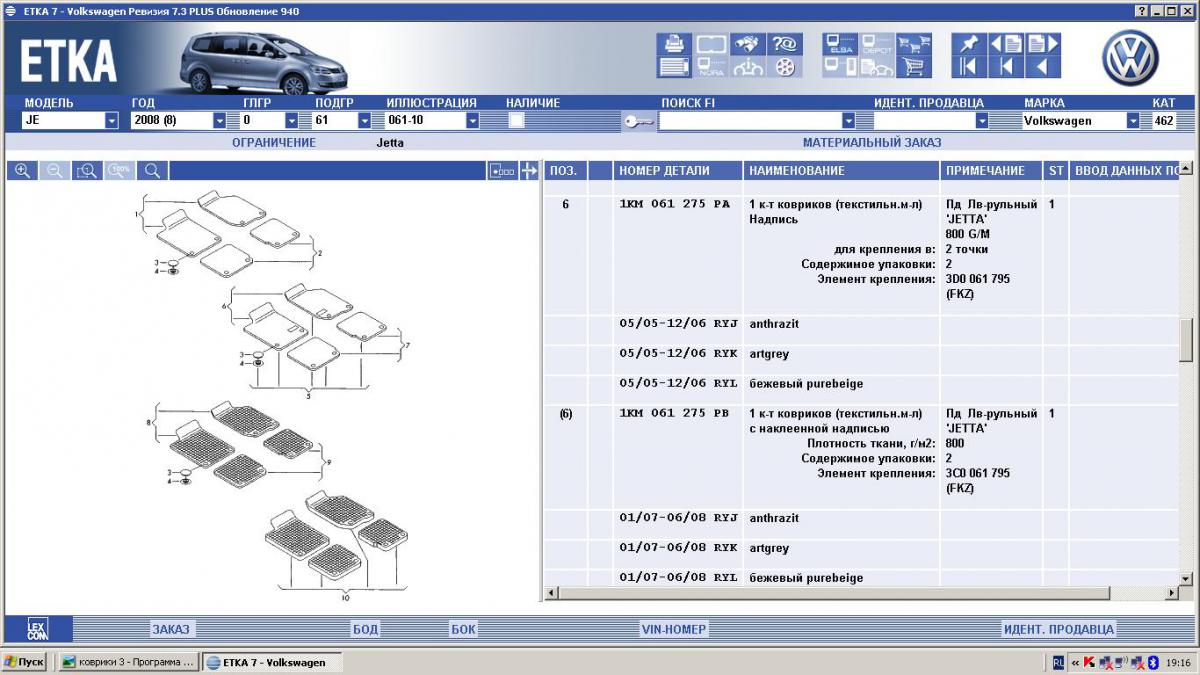
Task: Click the position dots layout icon
Action: 503,171
